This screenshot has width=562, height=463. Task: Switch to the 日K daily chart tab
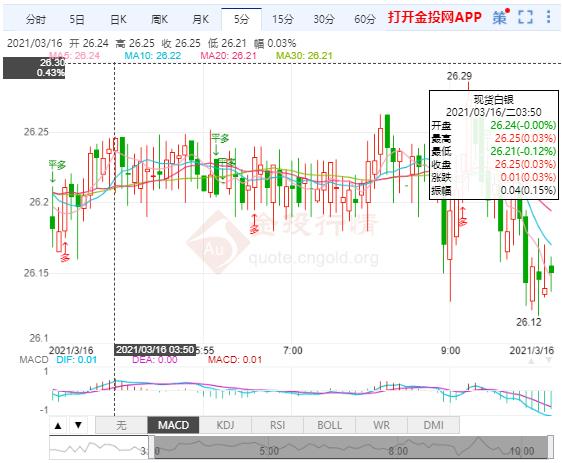[x=118, y=19]
